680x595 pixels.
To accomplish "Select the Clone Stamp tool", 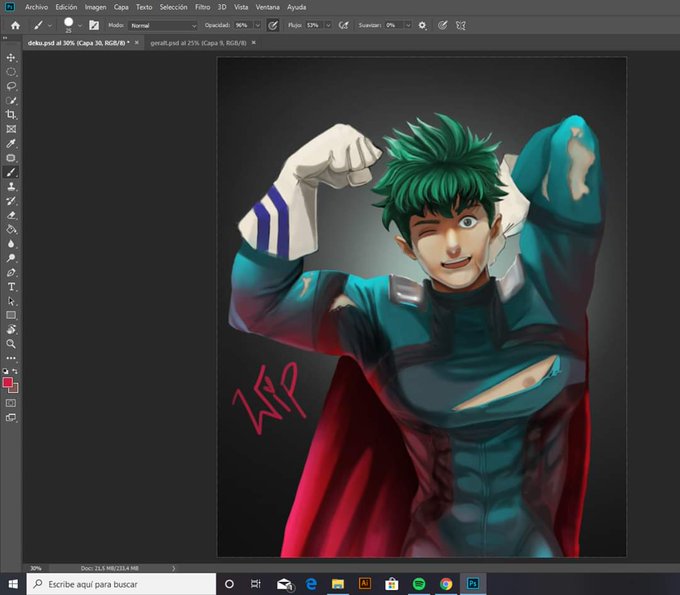I will pyautogui.click(x=11, y=186).
